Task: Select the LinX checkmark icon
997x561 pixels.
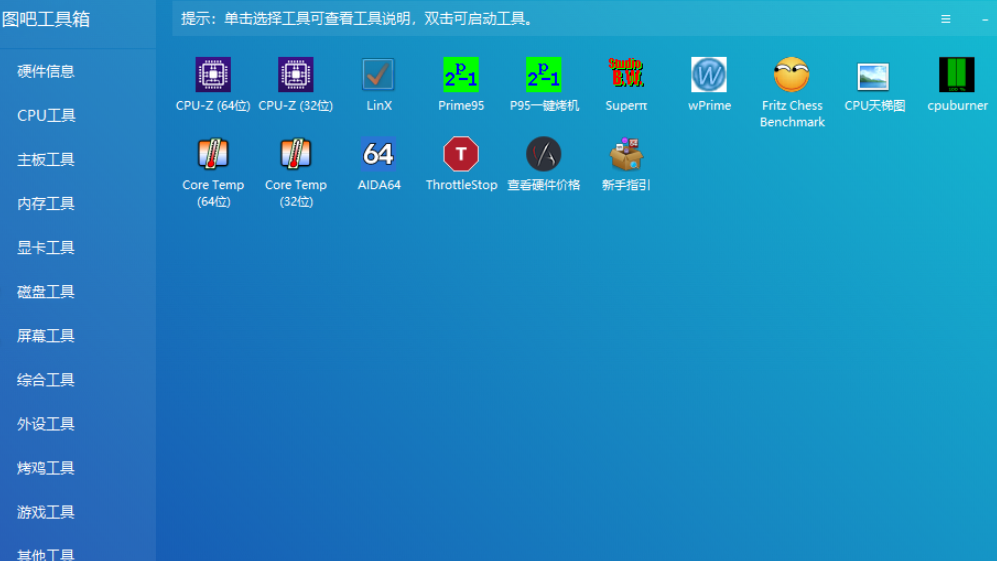Action: (x=378, y=74)
